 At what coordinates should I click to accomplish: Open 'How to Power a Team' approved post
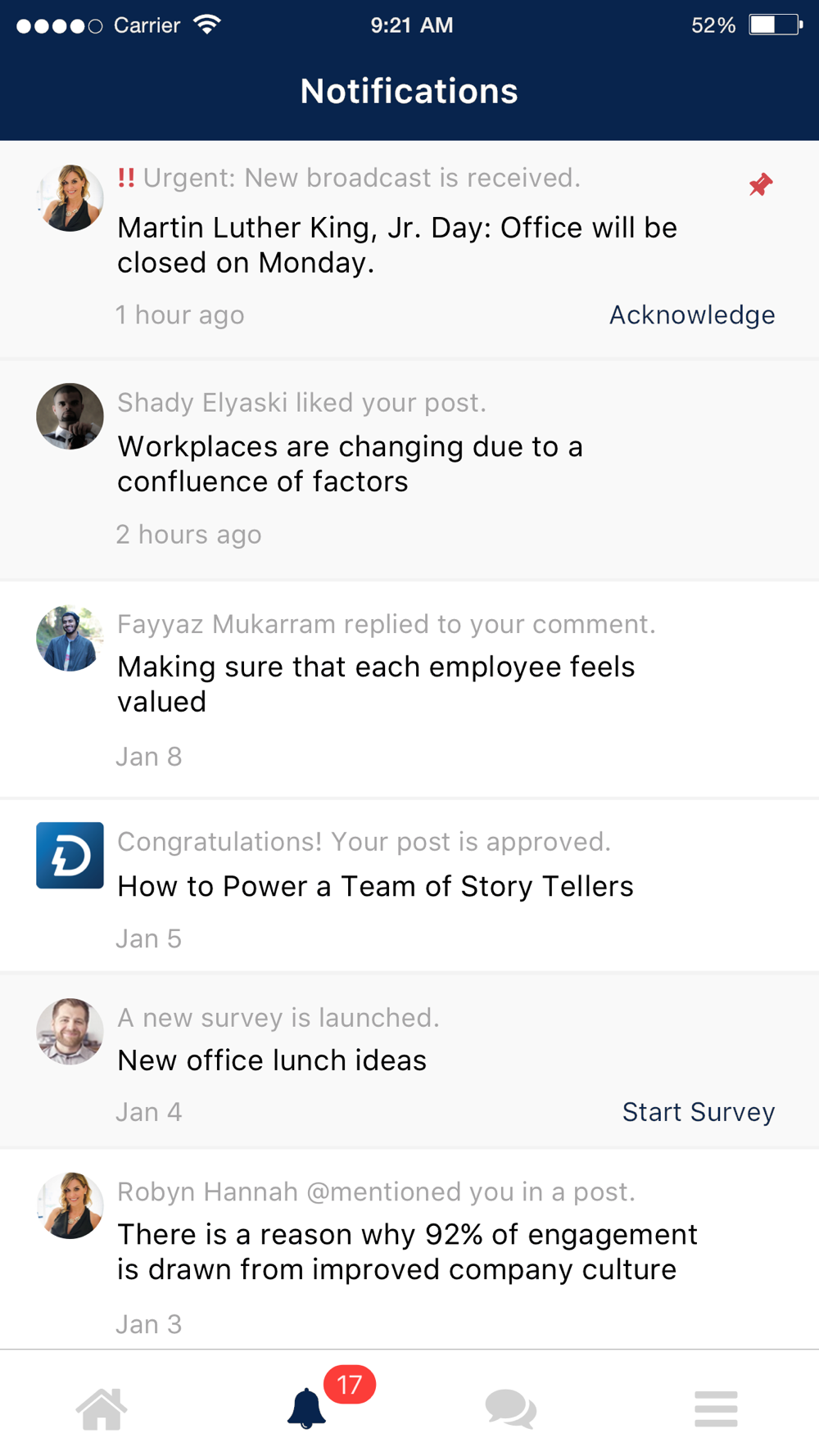click(x=375, y=887)
